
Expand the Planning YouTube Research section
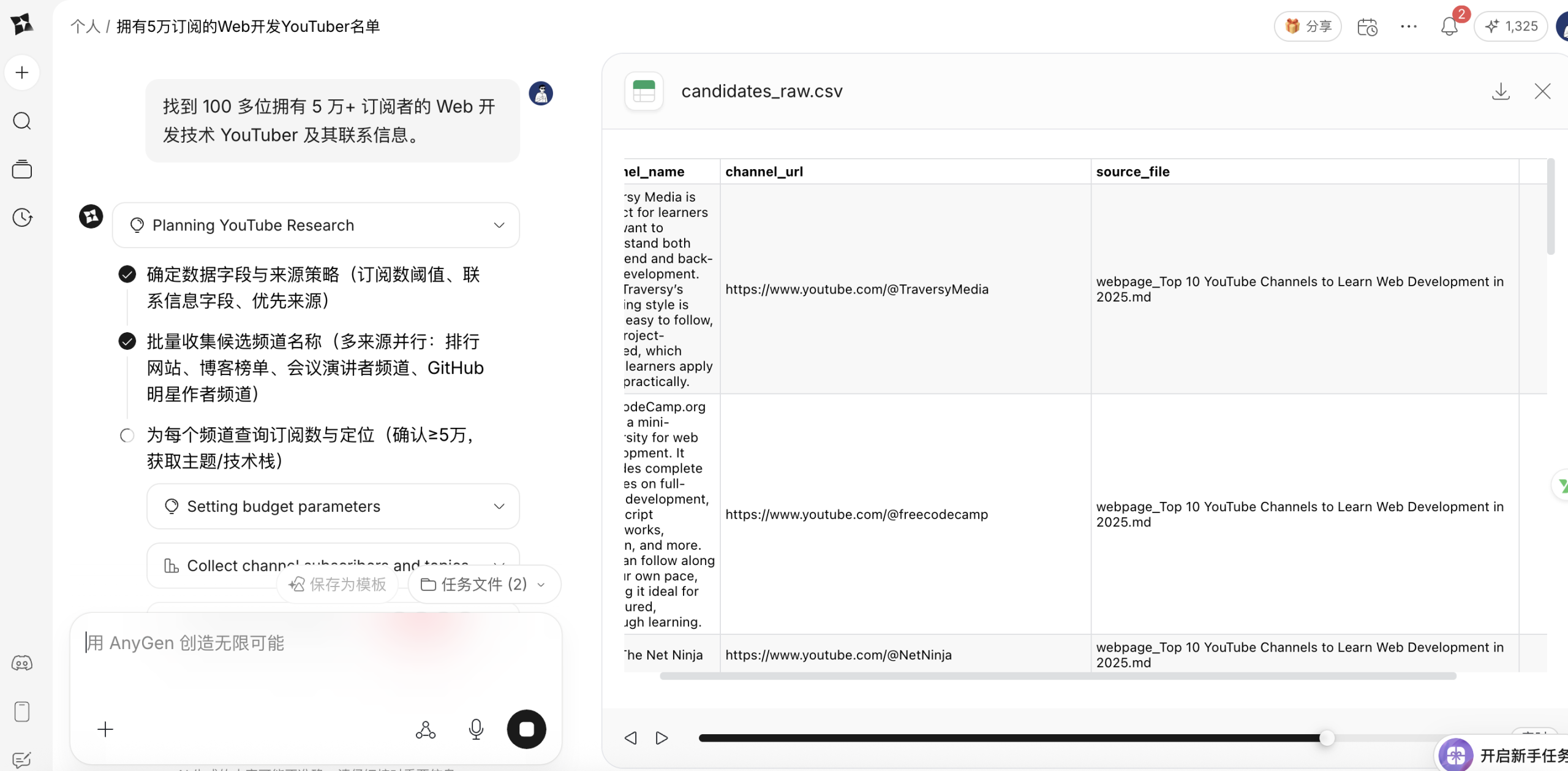tap(499, 225)
